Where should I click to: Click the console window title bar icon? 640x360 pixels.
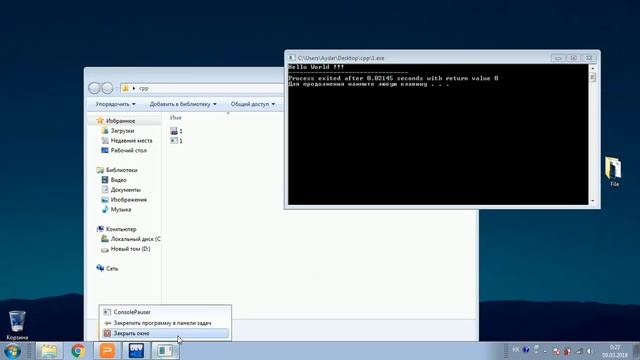tap(292, 58)
